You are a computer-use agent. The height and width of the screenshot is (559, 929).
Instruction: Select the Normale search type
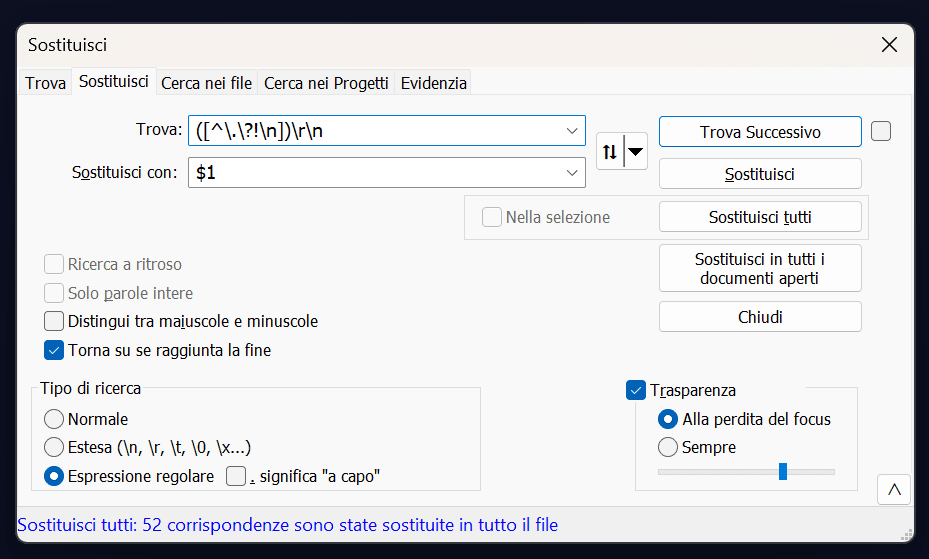pyautogui.click(x=54, y=419)
